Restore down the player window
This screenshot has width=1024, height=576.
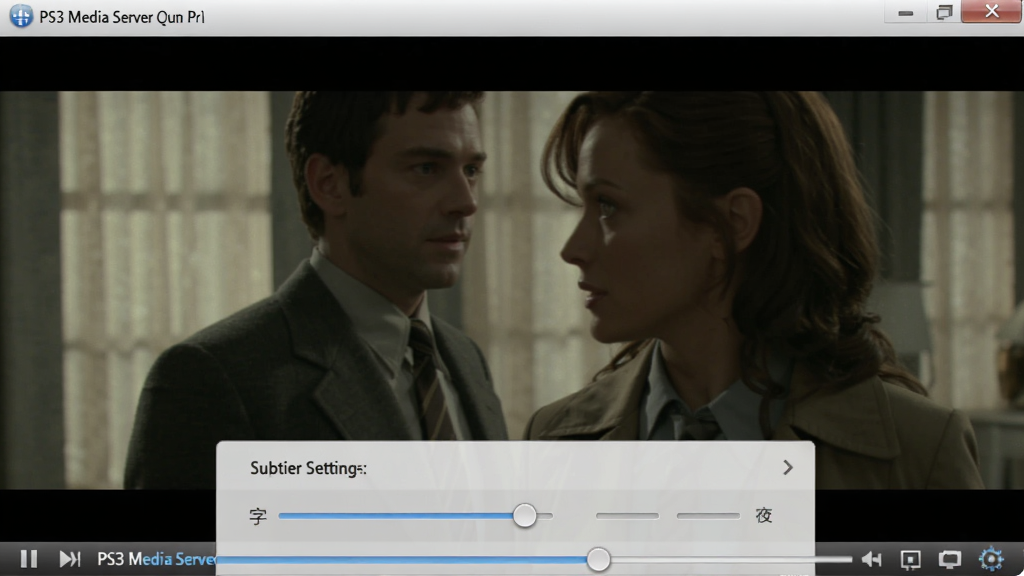(x=944, y=12)
